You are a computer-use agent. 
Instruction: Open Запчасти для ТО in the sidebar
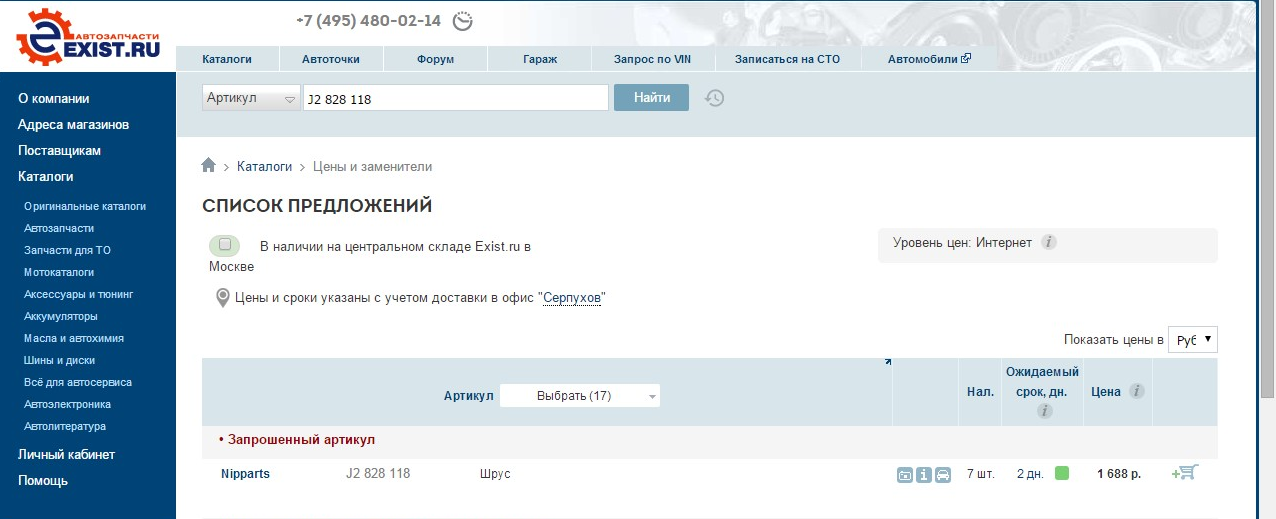67,250
